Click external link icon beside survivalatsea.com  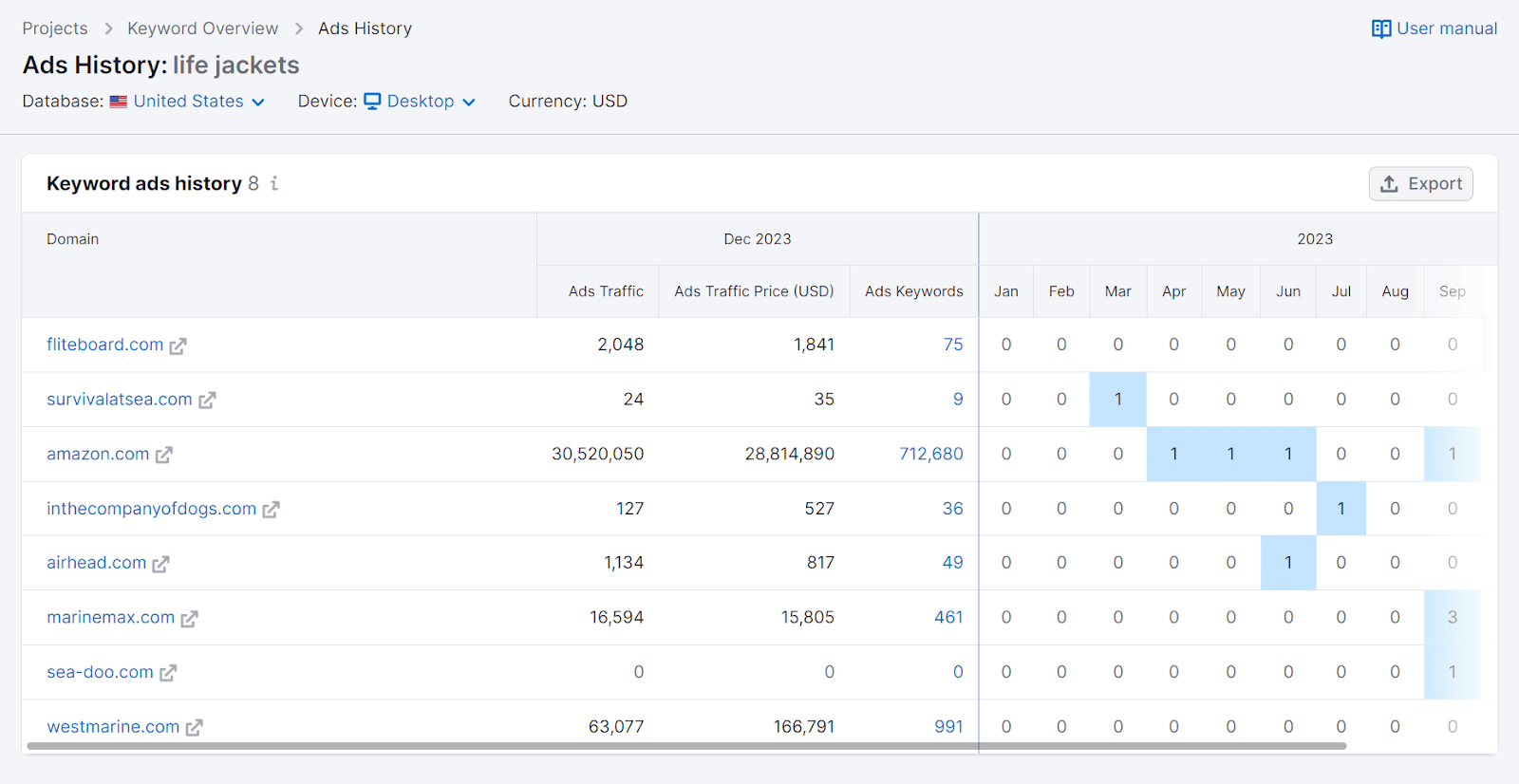207,401
